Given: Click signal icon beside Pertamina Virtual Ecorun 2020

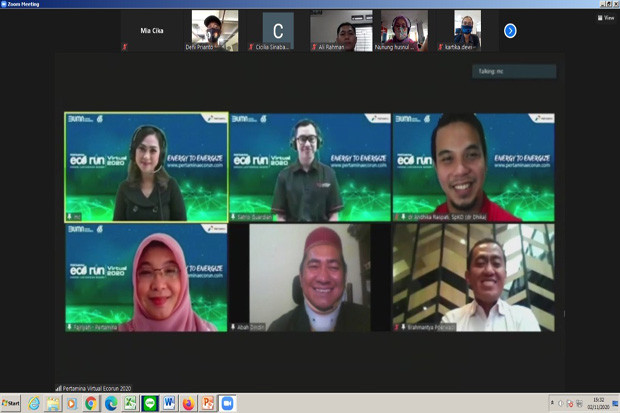Looking at the screenshot, I should pyautogui.click(x=59, y=388).
